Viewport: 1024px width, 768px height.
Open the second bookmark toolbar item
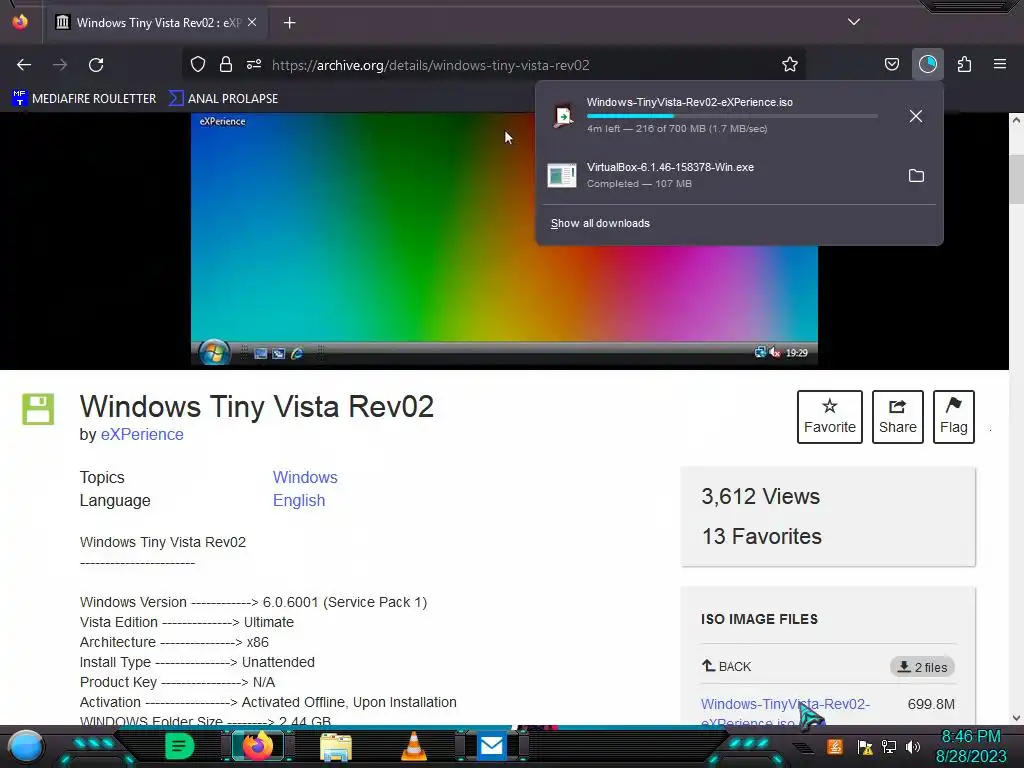click(223, 99)
